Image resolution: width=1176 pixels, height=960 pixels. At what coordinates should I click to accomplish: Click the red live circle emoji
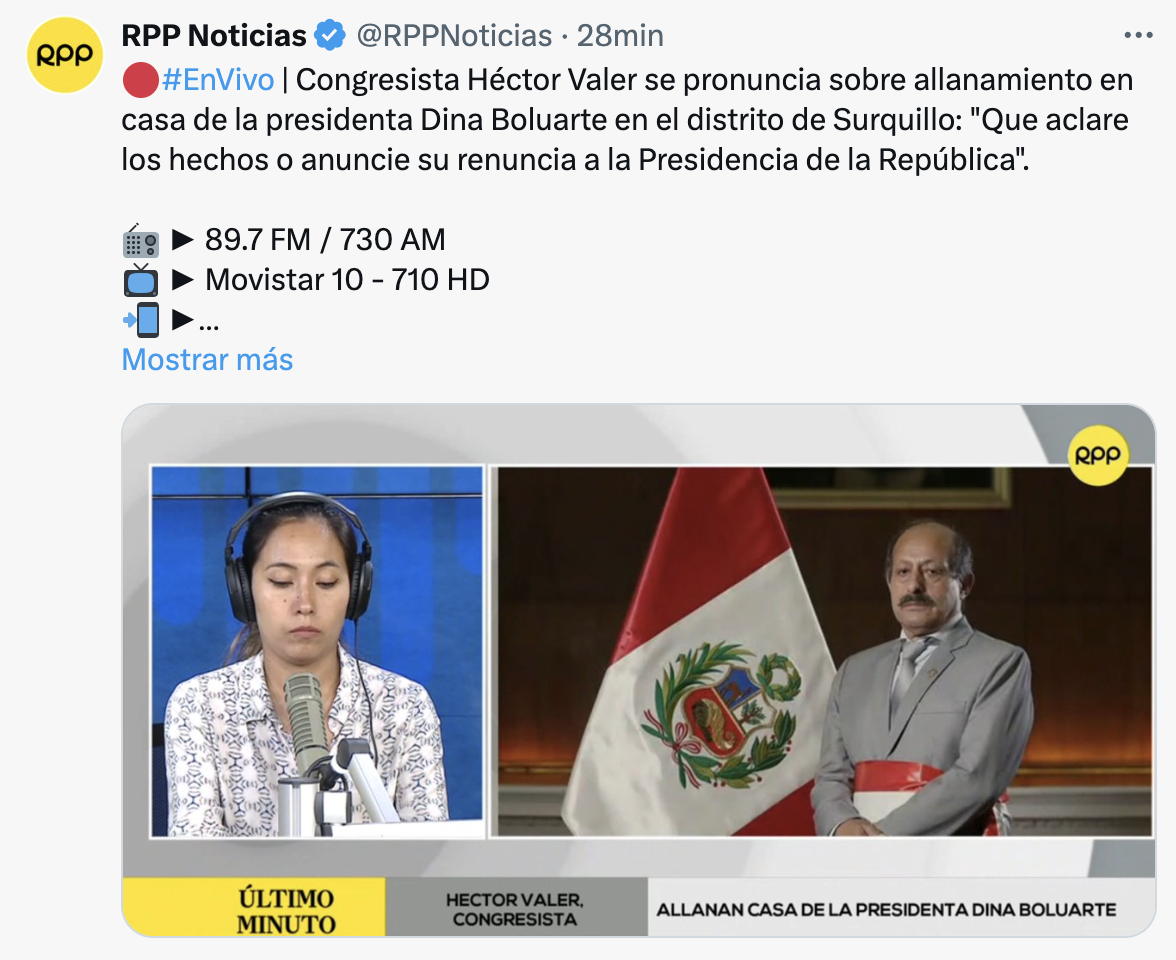(140, 80)
